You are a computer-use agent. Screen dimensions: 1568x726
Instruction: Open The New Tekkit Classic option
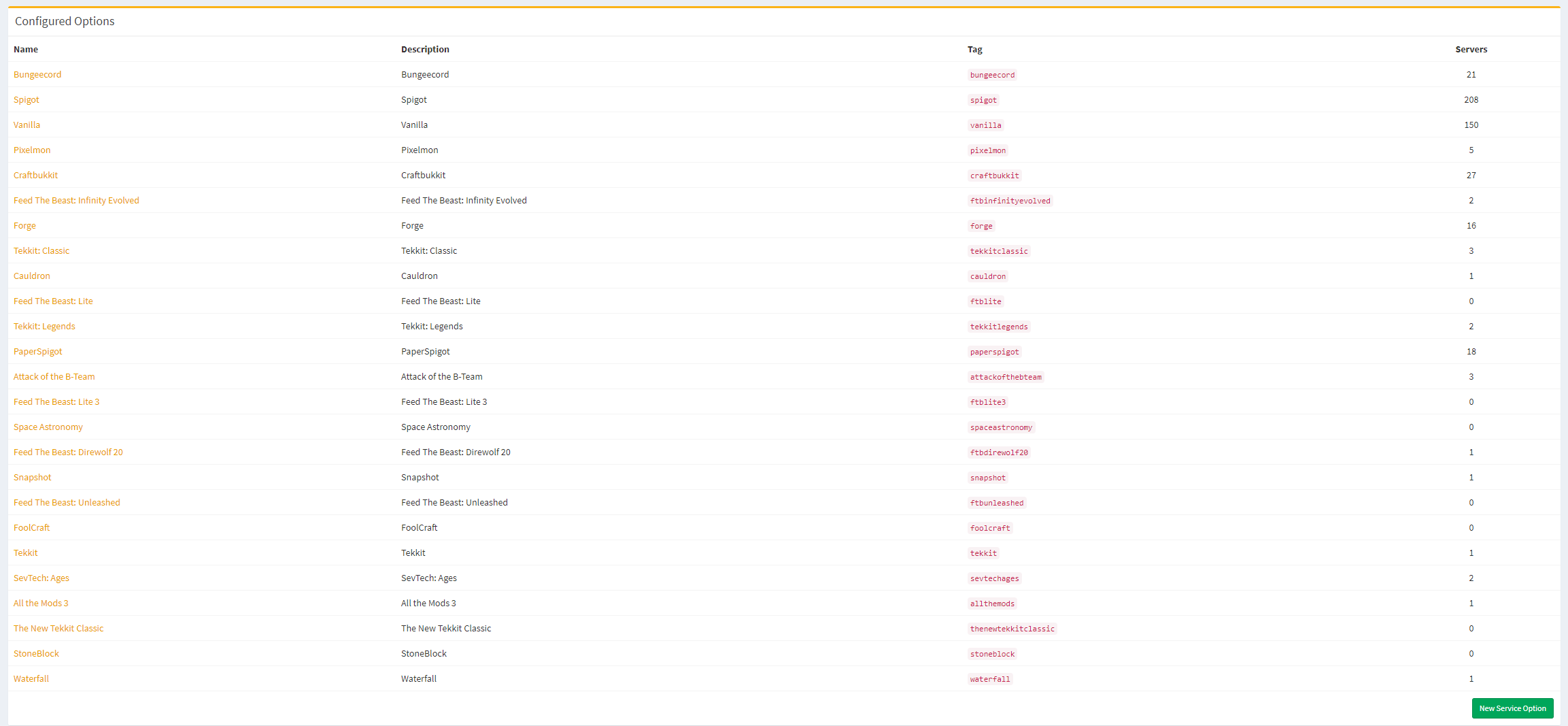pyautogui.click(x=58, y=629)
